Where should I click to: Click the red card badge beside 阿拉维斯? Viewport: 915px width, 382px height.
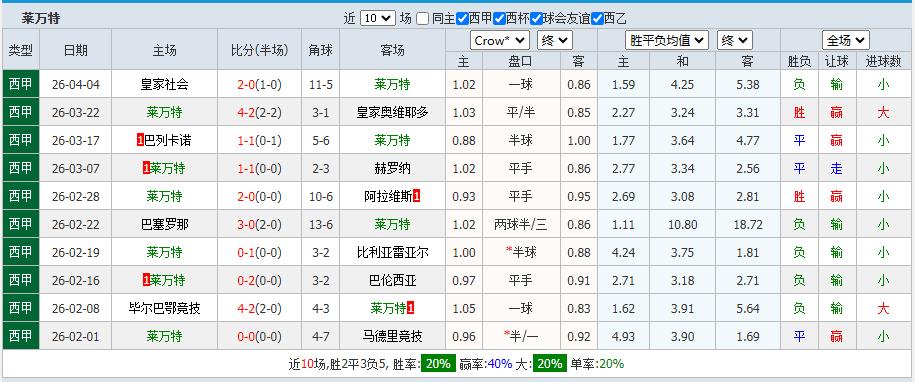pos(416,197)
